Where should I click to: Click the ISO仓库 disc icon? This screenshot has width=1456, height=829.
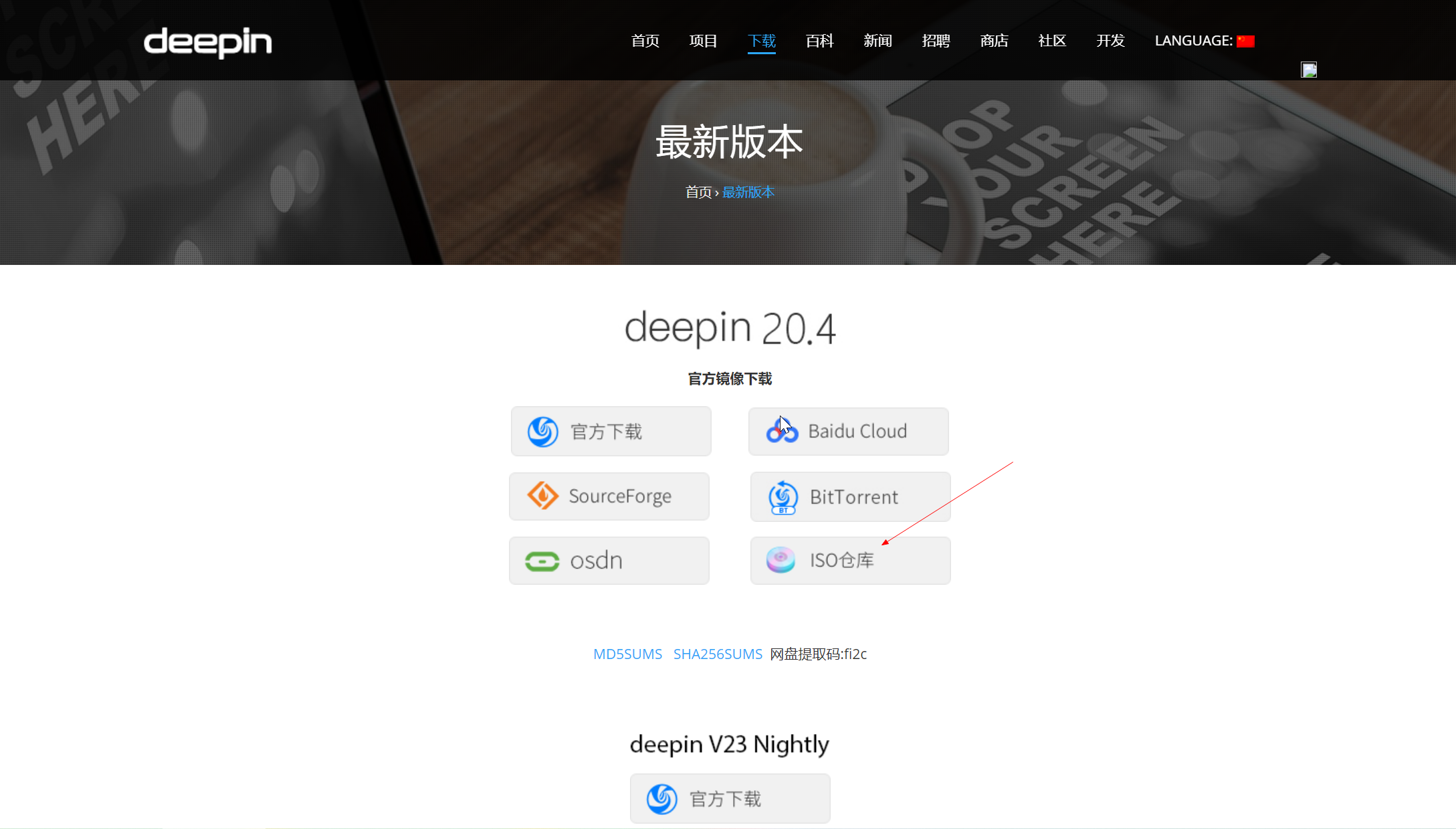click(x=779, y=559)
